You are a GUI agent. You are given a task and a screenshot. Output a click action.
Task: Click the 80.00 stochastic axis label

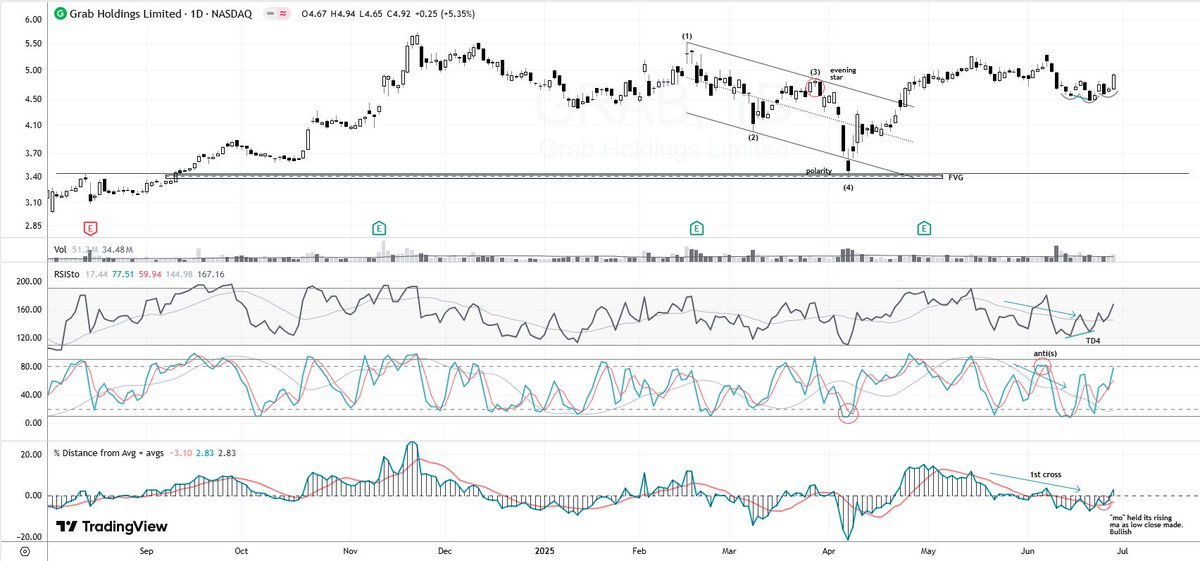[x=30, y=366]
